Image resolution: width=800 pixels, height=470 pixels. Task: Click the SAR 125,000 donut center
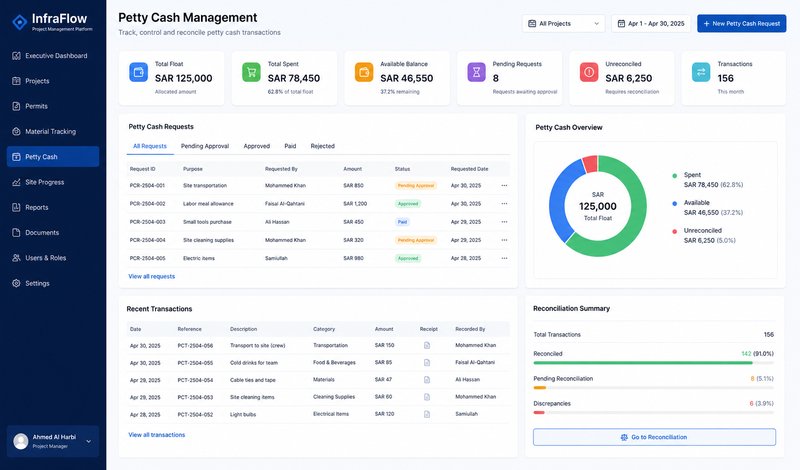click(x=597, y=206)
